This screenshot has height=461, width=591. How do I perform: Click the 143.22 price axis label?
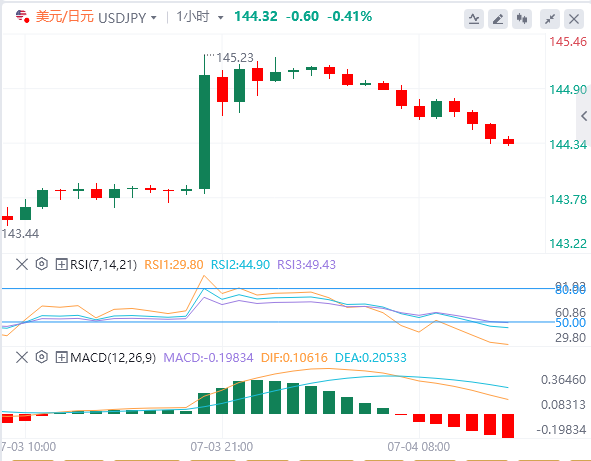click(568, 244)
